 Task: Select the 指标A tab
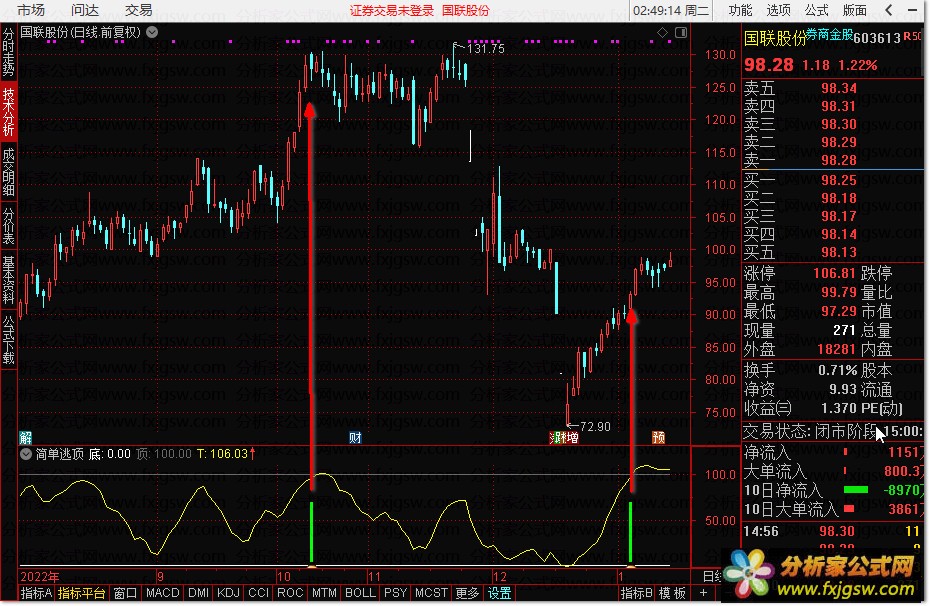click(36, 593)
